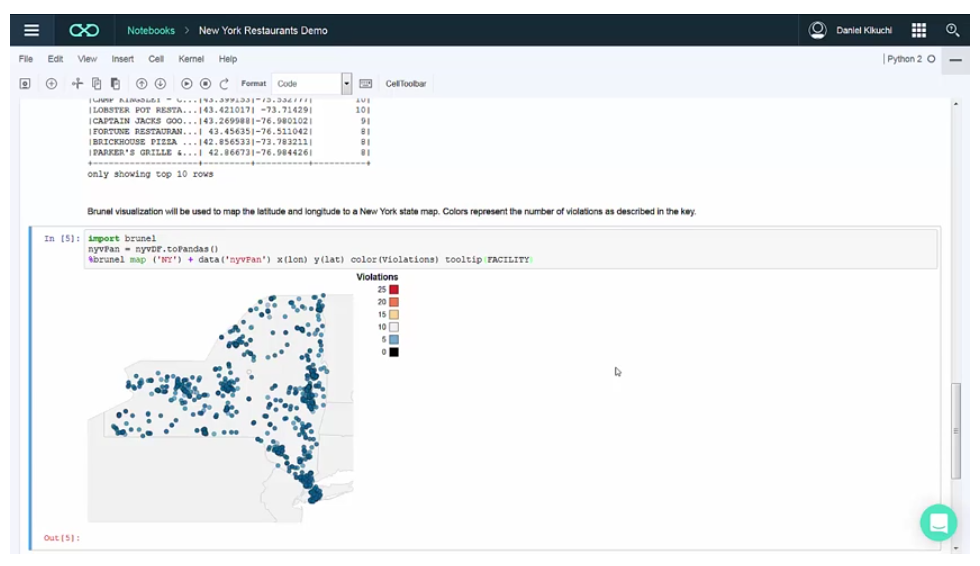
Task: Open the File menu
Action: 26,59
